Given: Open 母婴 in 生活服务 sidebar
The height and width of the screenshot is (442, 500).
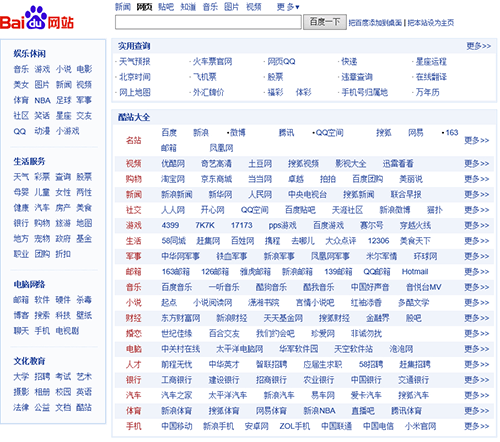Looking at the screenshot, I should (x=21, y=192).
